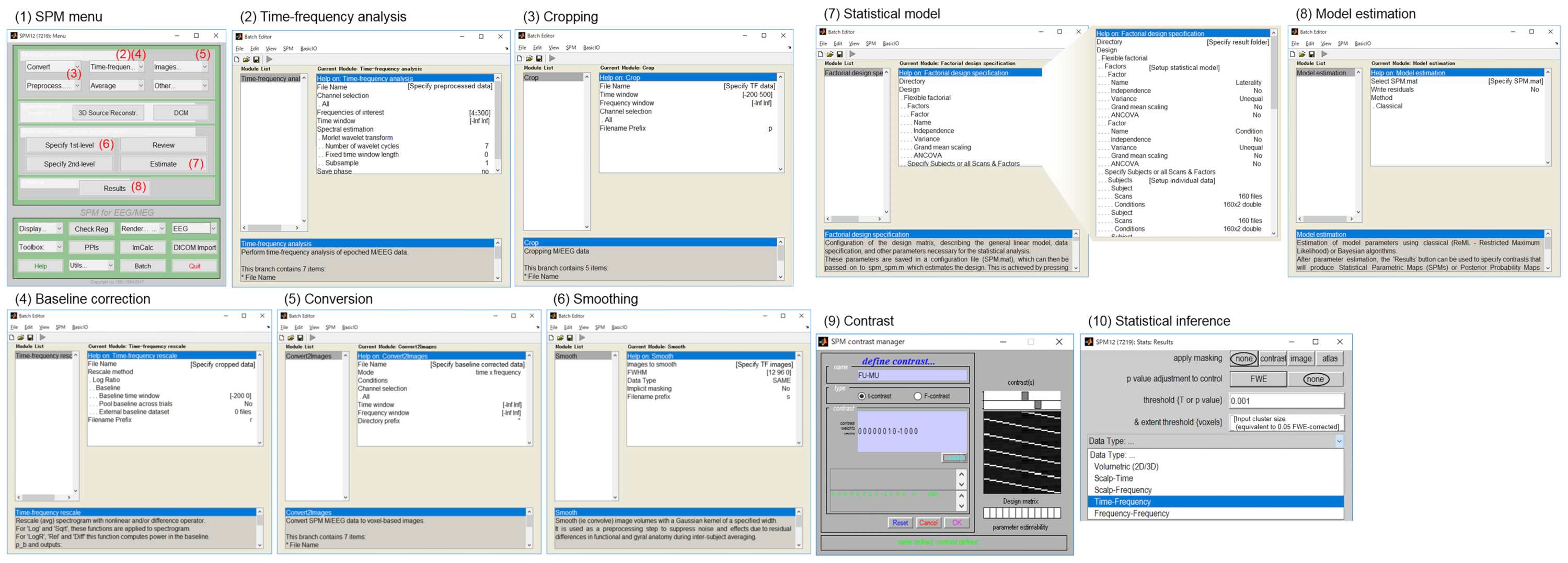The image size is (1568, 563).
Task: Click OK in the contrast manager
Action: pyautogui.click(x=956, y=523)
